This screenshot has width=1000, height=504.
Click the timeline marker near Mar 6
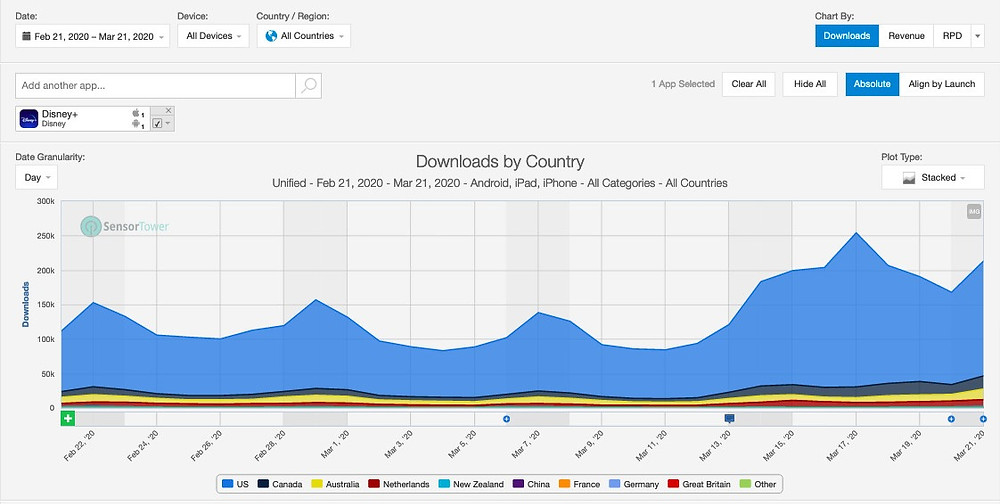click(x=506, y=419)
